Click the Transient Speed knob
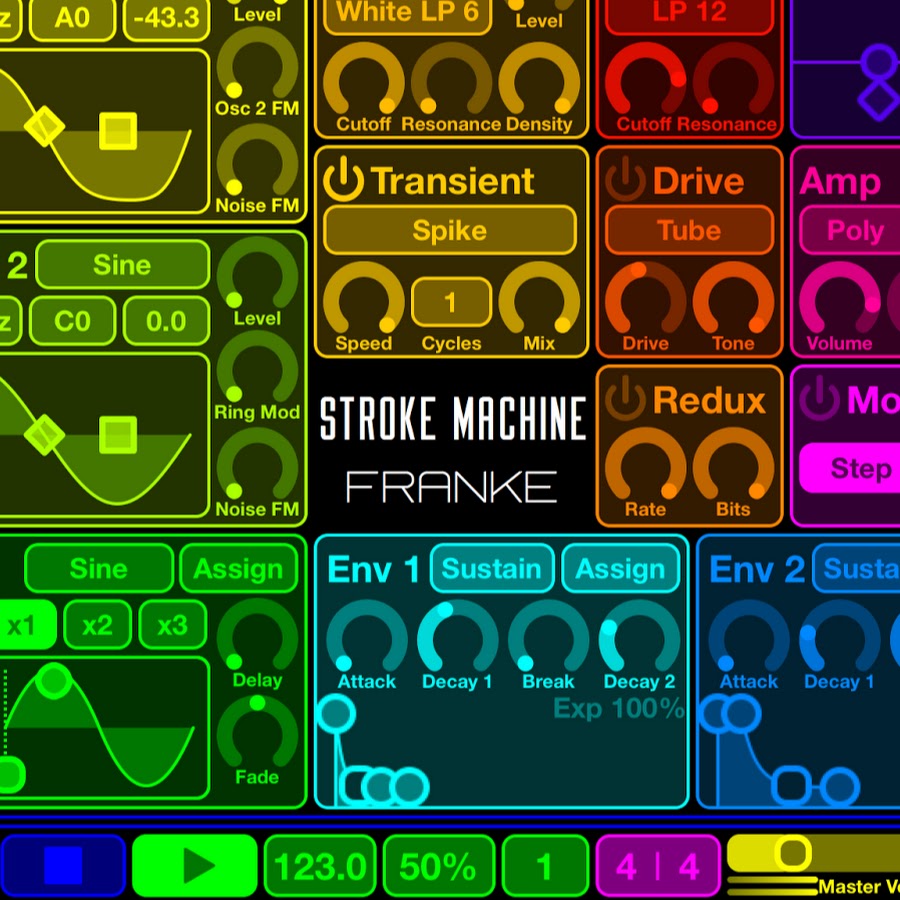 coord(364,300)
